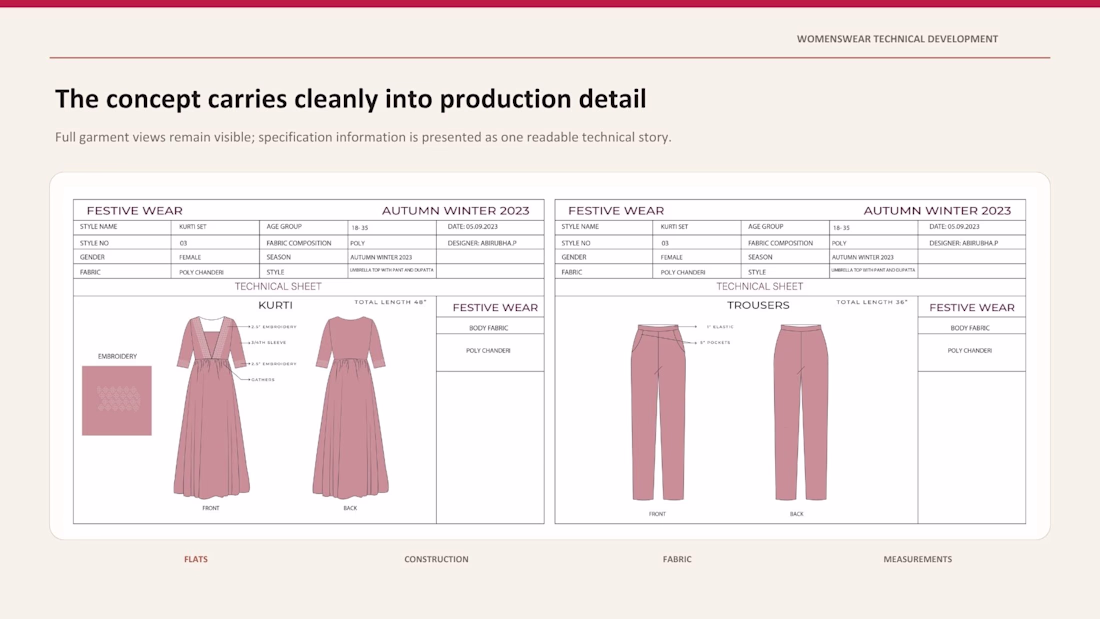Viewport: 1100px width, 619px height.
Task: Click the 'GATHERS' callout label
Action: (x=263, y=380)
